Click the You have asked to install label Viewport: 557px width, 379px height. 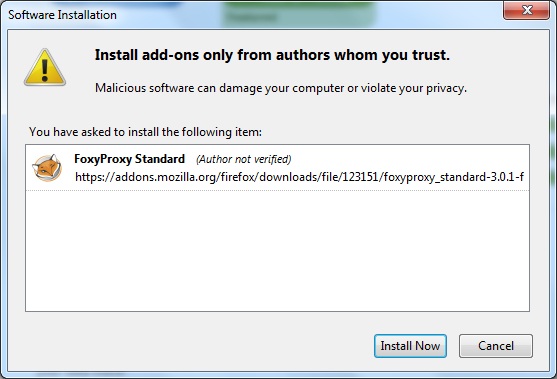145,132
